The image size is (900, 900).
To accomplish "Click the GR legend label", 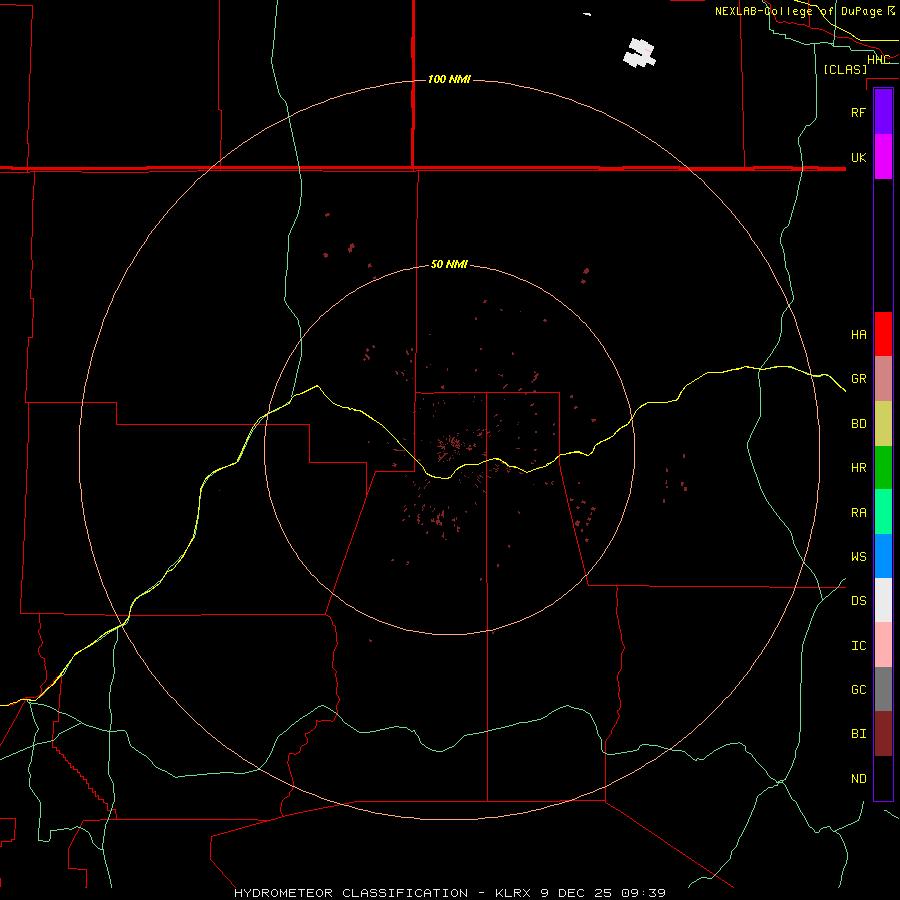I will coord(858,379).
